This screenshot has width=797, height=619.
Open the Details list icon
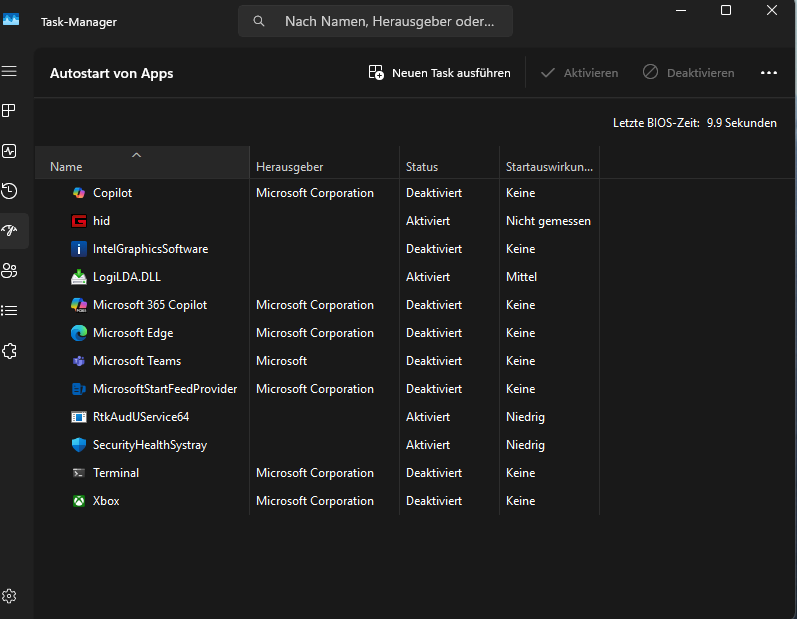pyautogui.click(x=9, y=311)
